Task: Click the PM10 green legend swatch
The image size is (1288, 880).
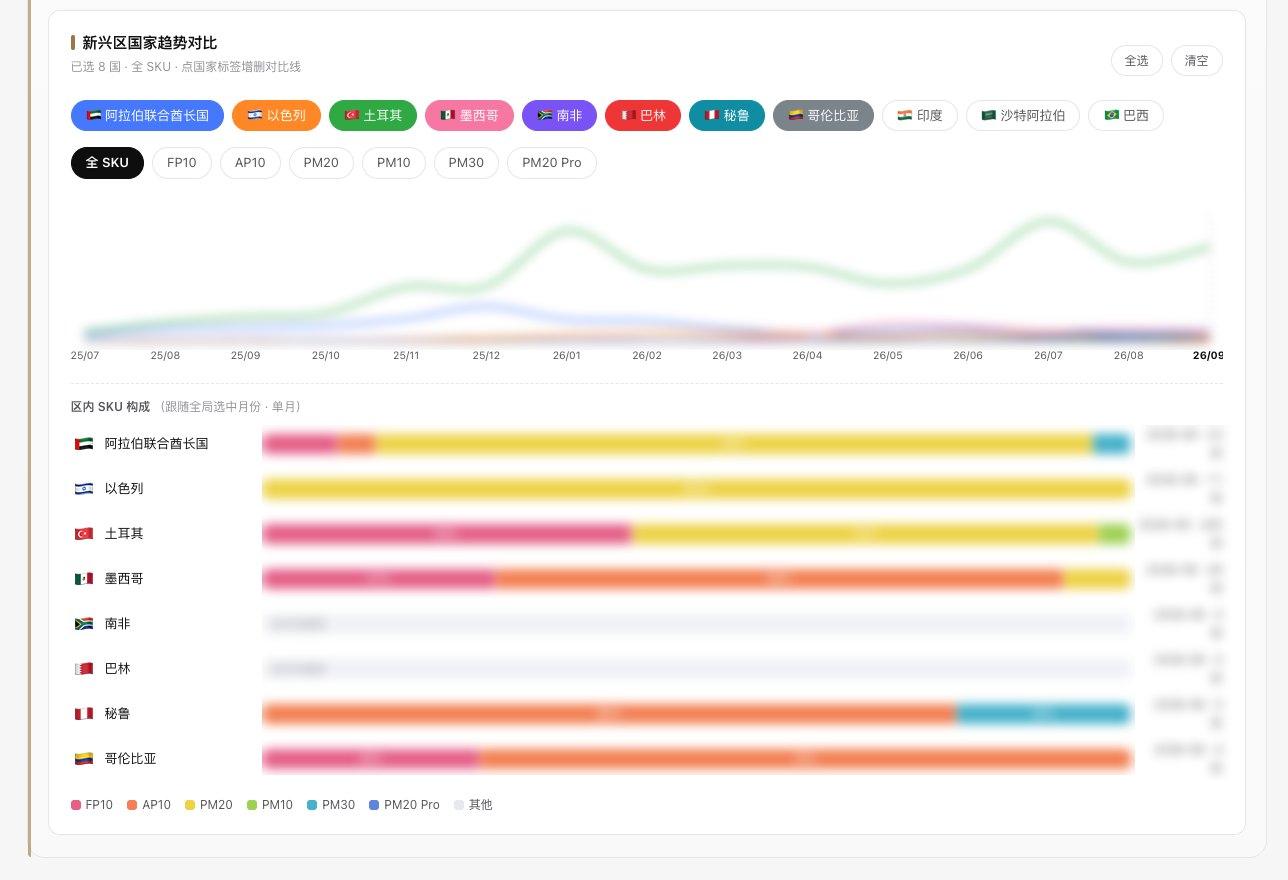Action: pyautogui.click(x=252, y=805)
